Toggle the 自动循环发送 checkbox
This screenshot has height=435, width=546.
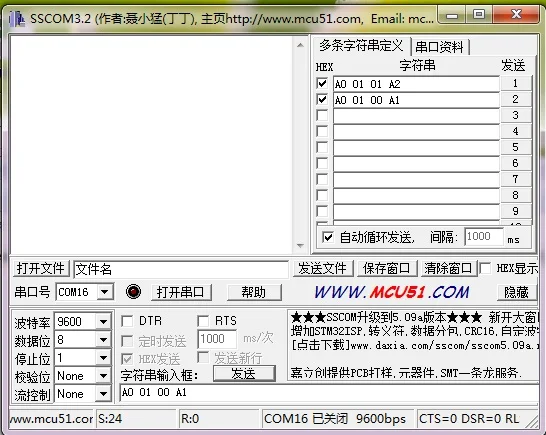click(328, 238)
